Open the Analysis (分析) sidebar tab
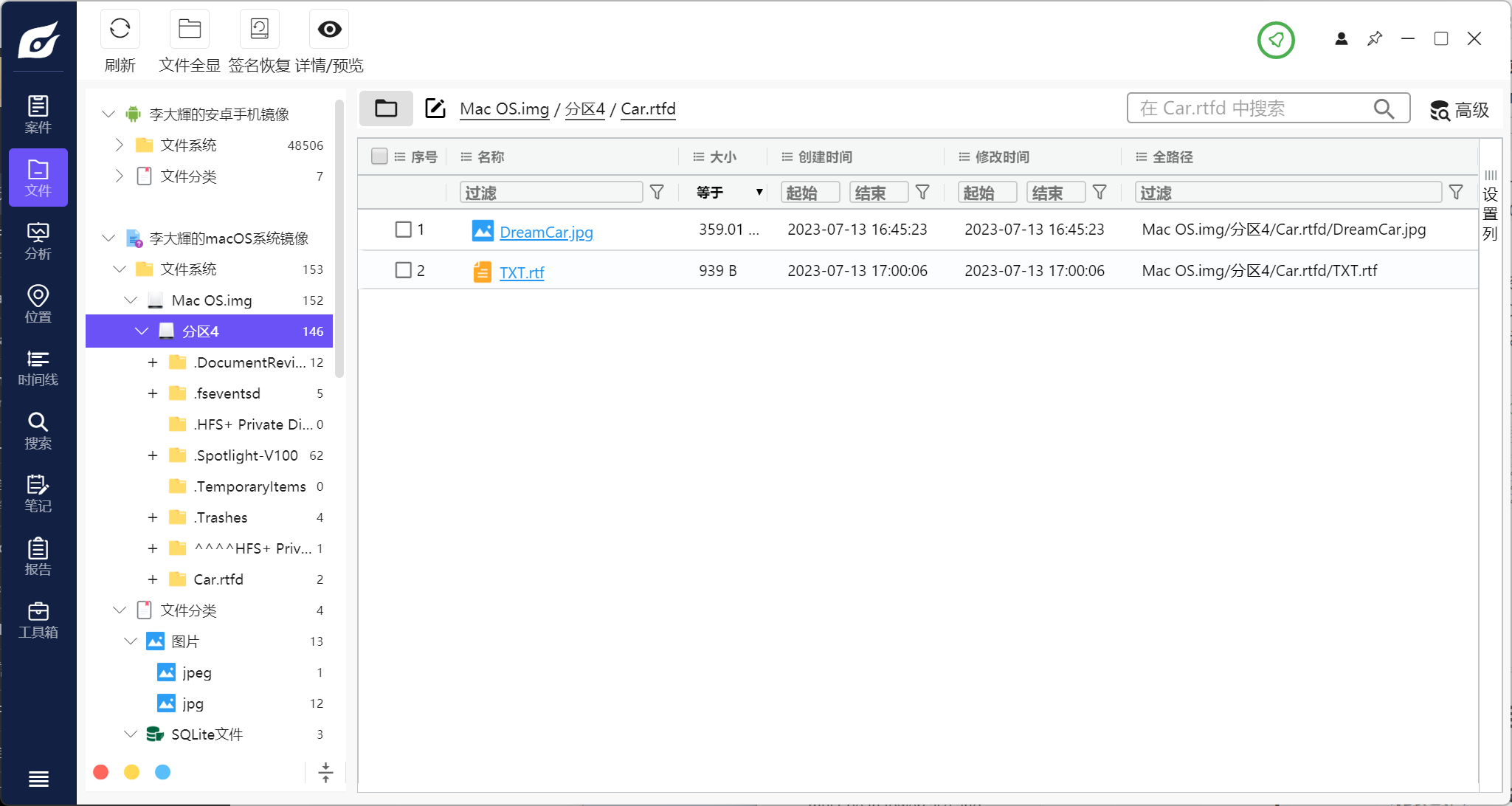Viewport: 1512px width, 806px height. (x=38, y=241)
